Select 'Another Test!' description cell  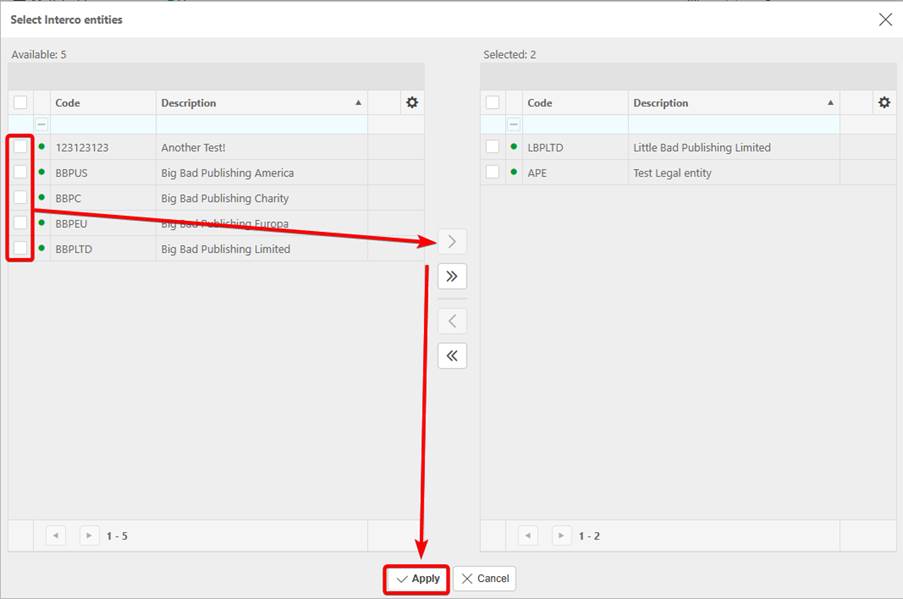(x=261, y=147)
